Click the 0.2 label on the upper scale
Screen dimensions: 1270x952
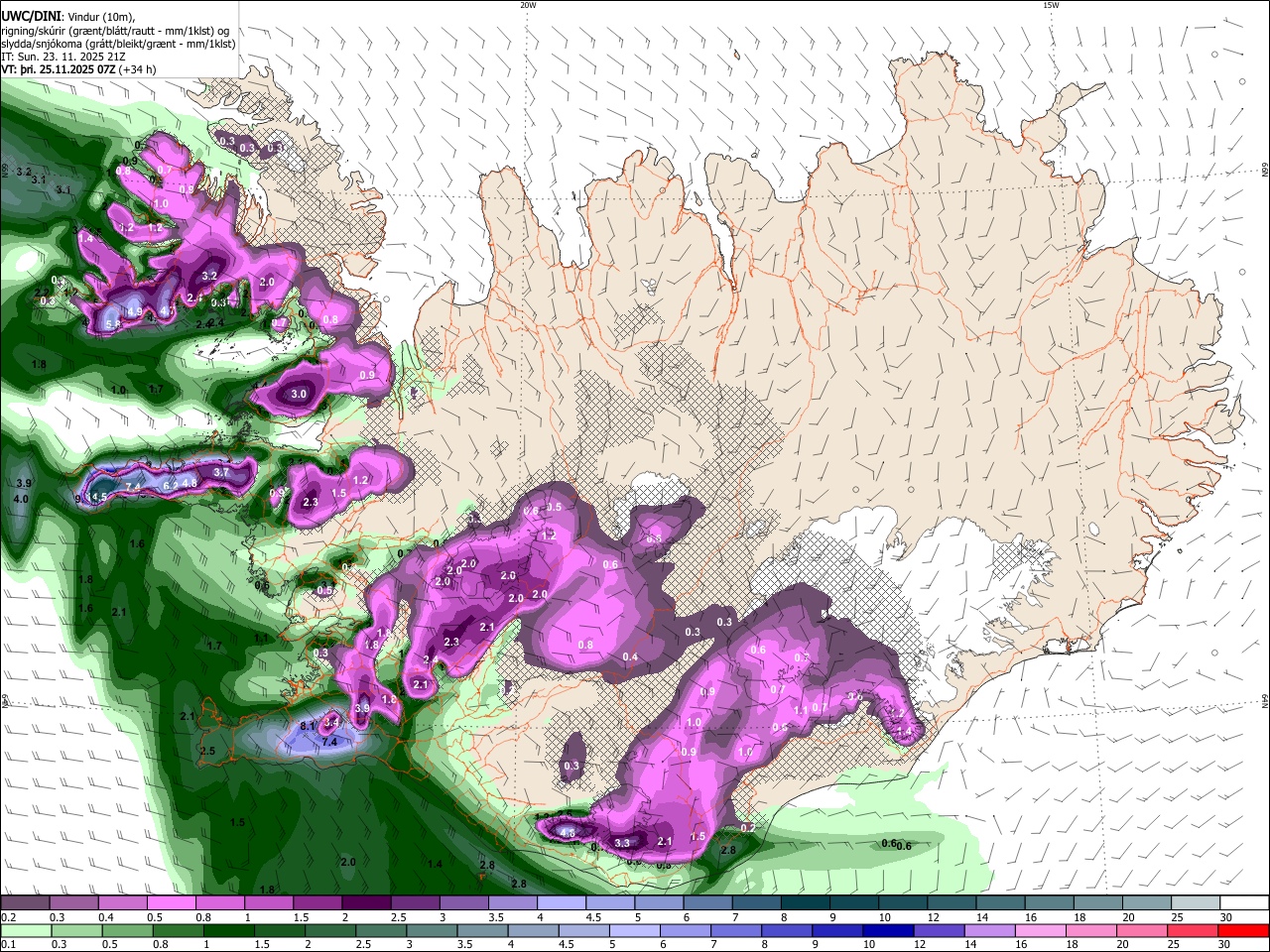coord(8,917)
